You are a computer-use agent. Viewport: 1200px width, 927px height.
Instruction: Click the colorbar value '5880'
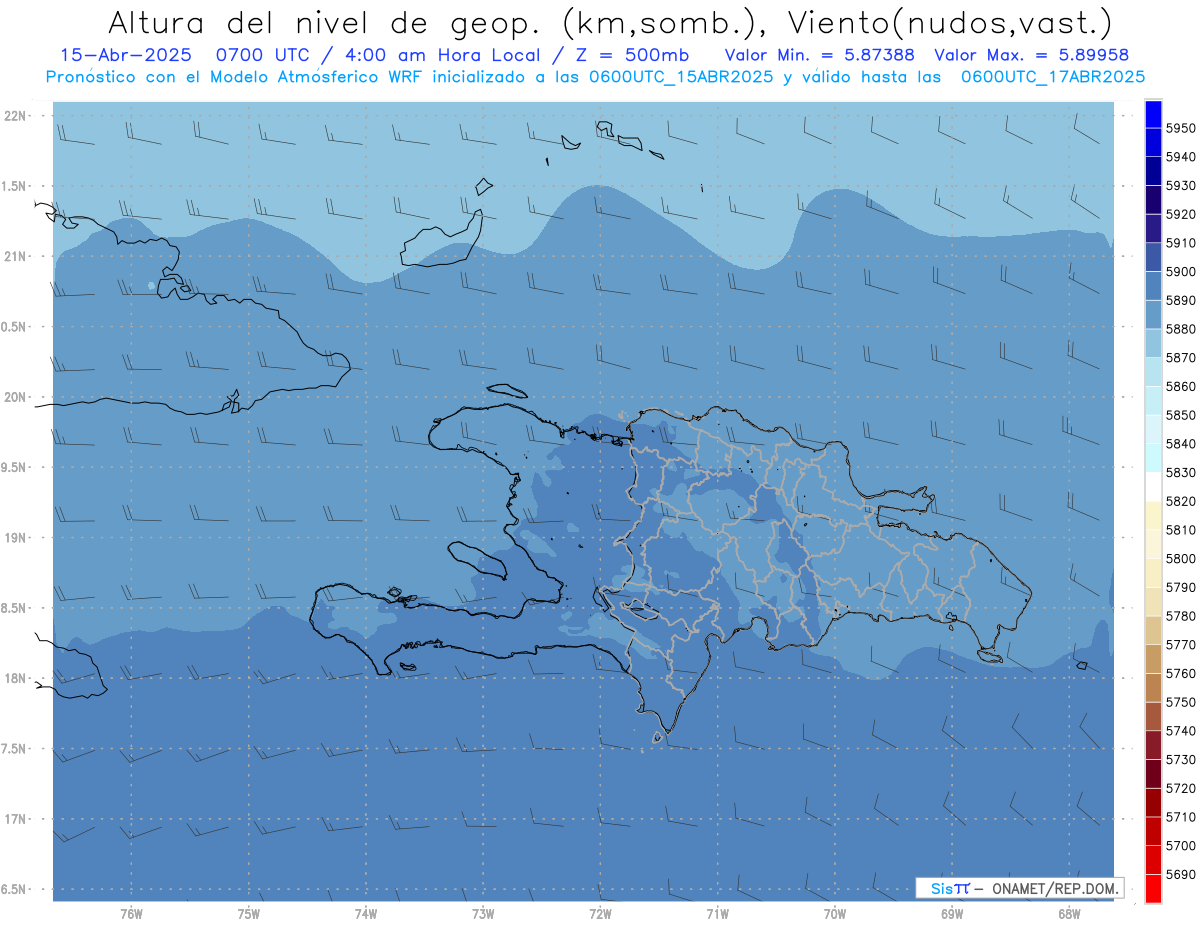[x=1181, y=328]
